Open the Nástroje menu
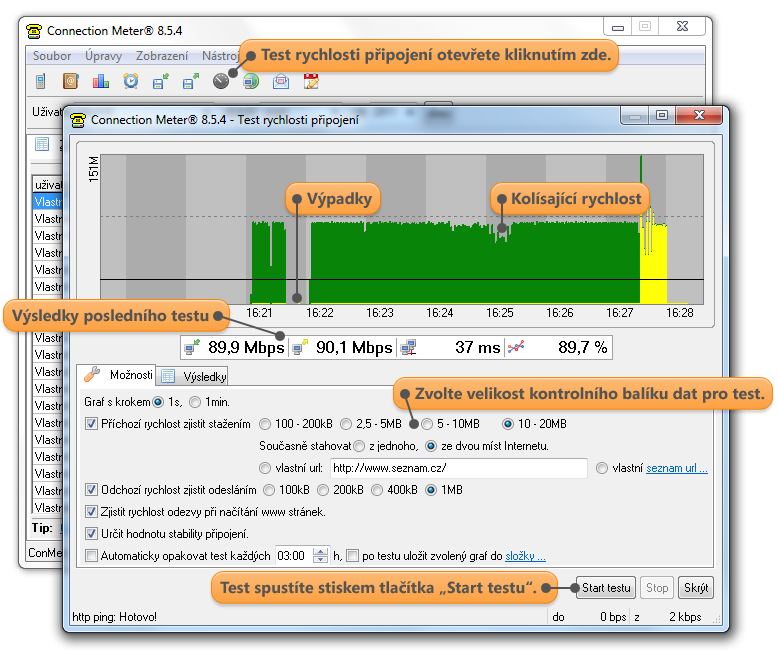Image resolution: width=778 pixels, height=650 pixels. click(x=220, y=56)
